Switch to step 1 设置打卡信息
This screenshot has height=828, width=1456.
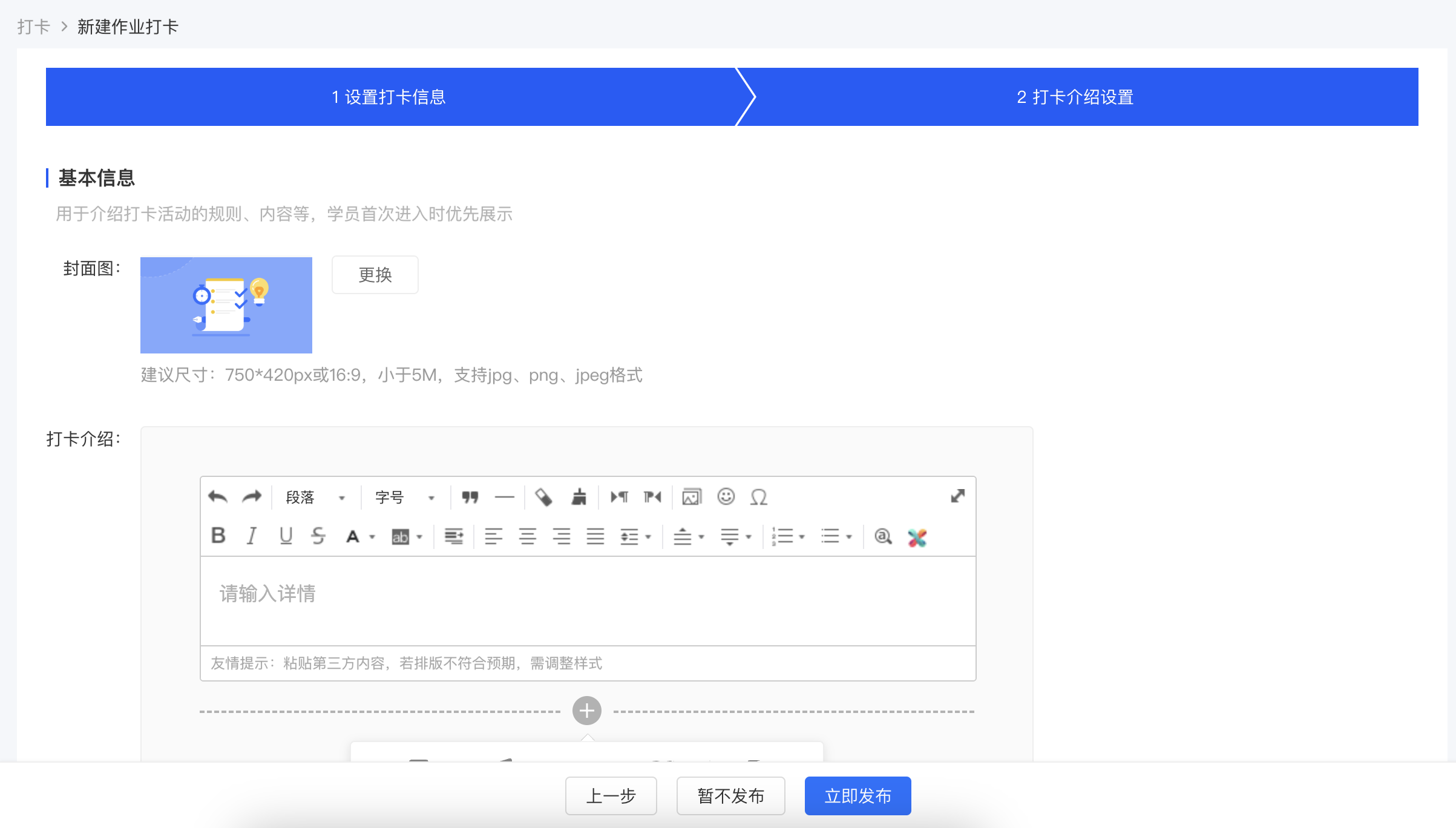(x=389, y=97)
